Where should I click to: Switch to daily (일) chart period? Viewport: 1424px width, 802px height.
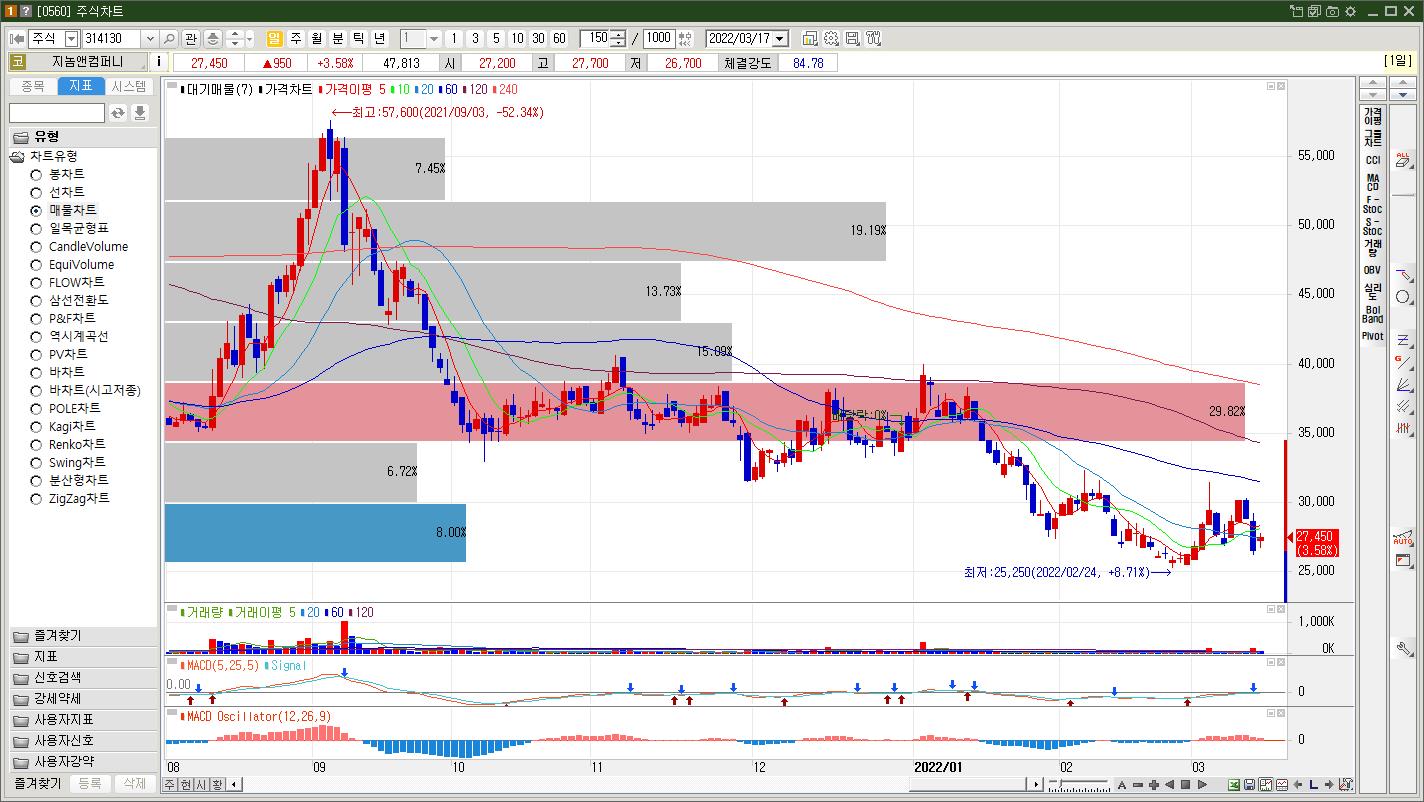point(274,39)
